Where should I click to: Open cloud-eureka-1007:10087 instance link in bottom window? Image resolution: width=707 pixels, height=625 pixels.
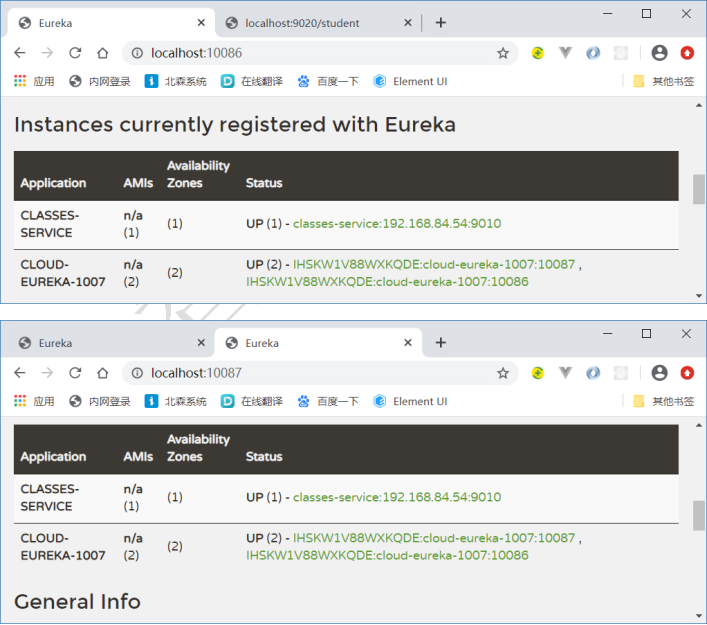[434, 538]
